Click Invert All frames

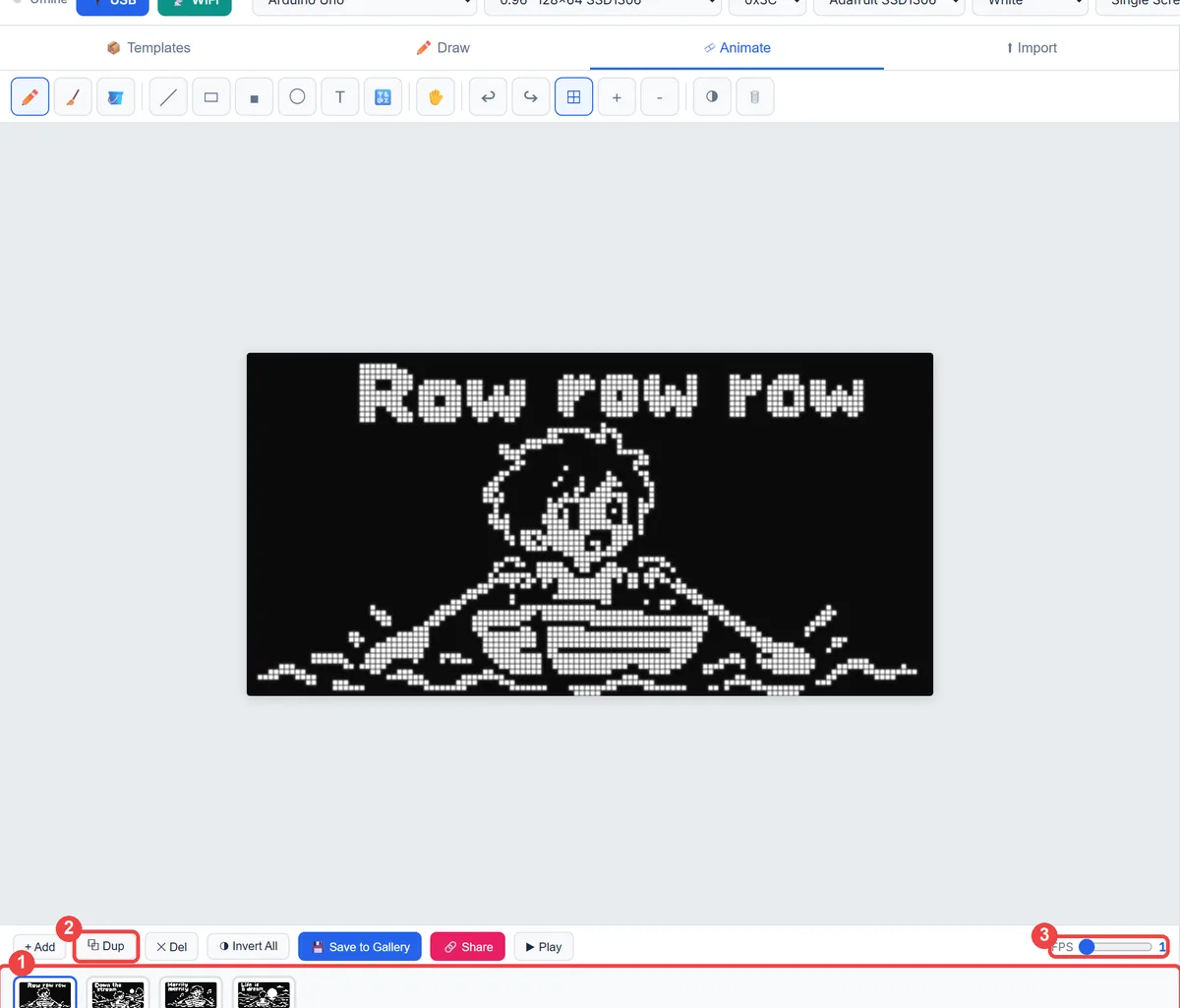pos(249,946)
